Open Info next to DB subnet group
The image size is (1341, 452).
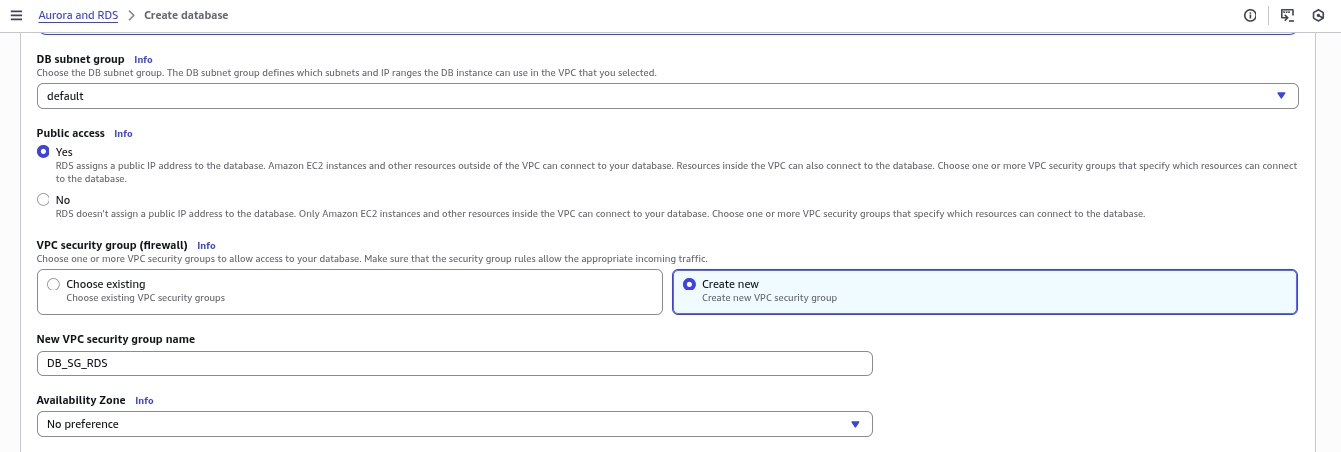point(143,60)
